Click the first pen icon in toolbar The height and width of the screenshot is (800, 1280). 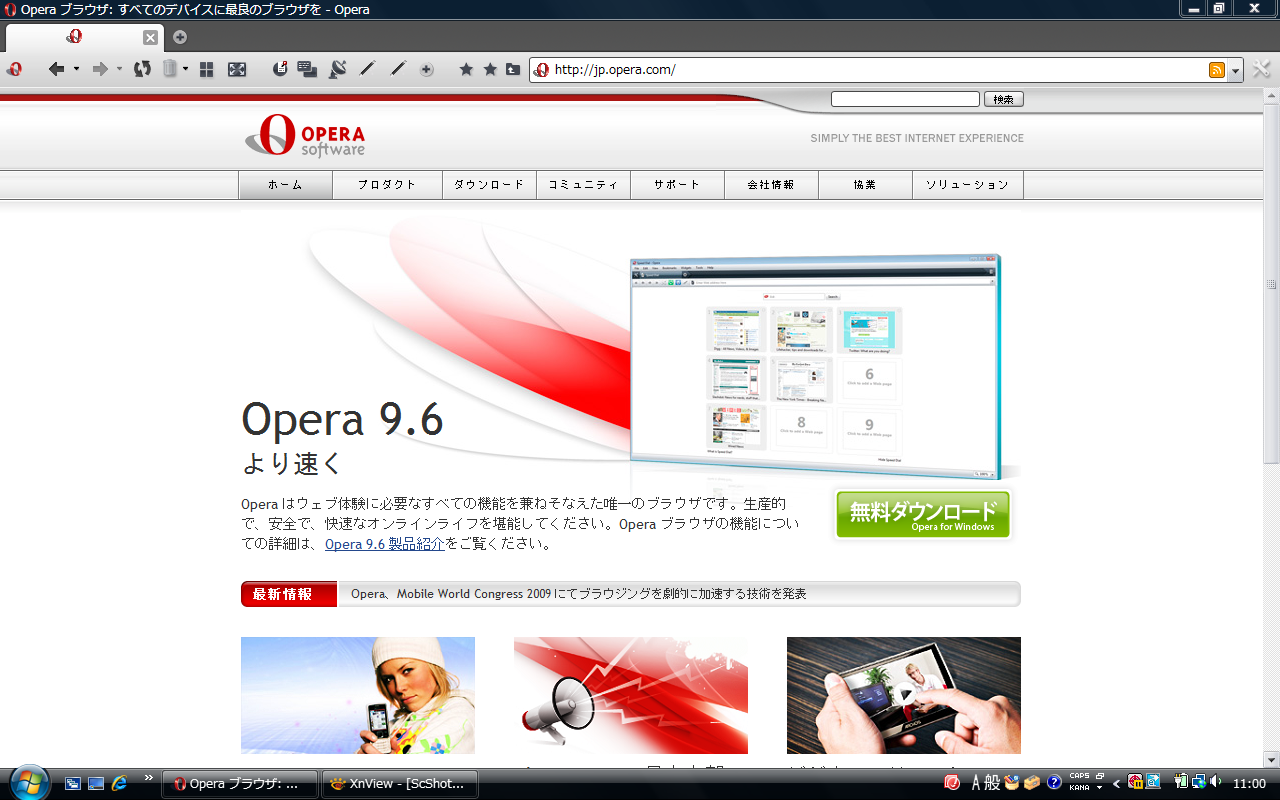[367, 69]
